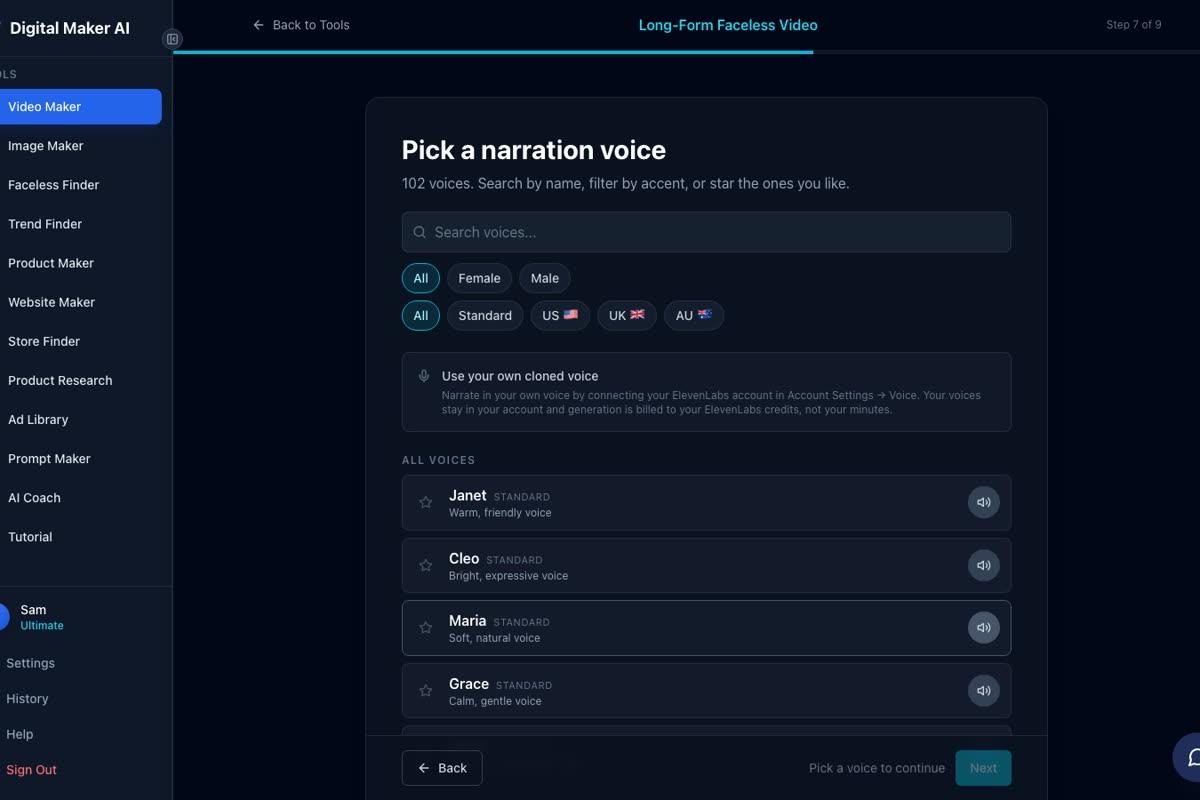The width and height of the screenshot is (1200, 800).
Task: Open AI Coach
Action: click(x=80, y=497)
